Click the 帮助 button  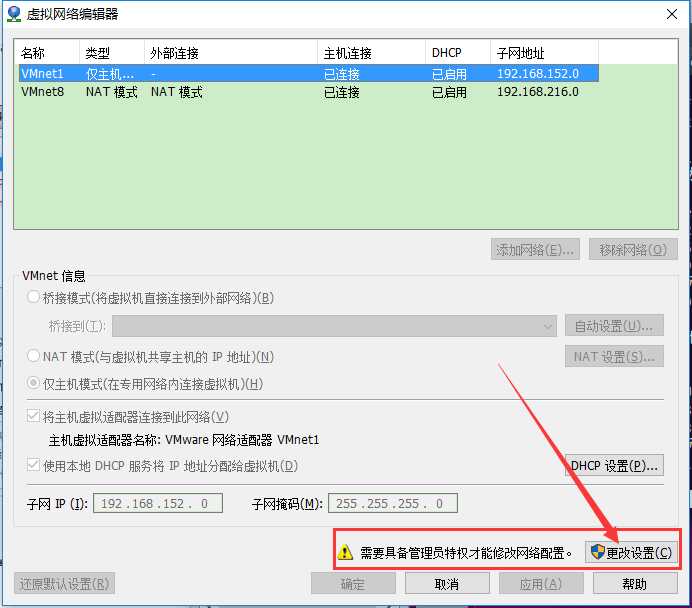pyautogui.click(x=635, y=584)
